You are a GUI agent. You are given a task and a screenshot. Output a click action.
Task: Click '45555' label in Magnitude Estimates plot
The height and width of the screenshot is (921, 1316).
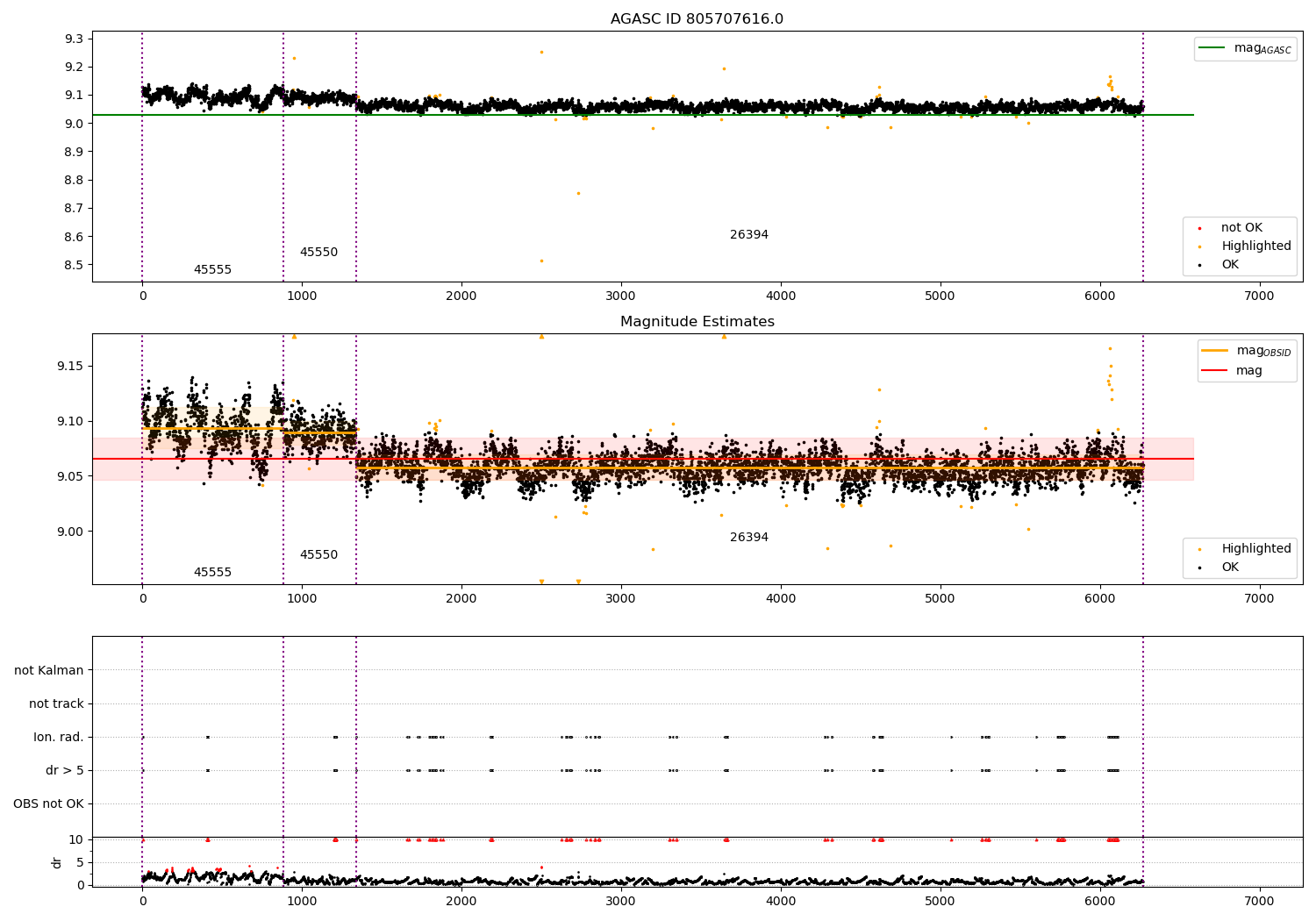(212, 573)
